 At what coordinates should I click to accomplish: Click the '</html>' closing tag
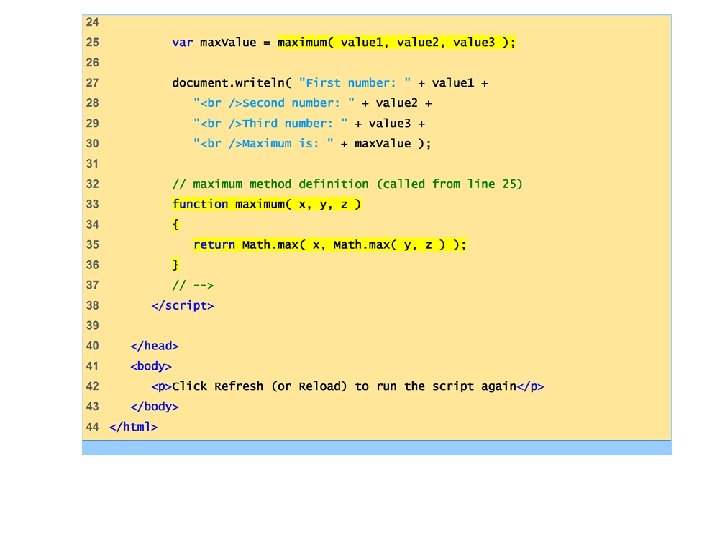[x=133, y=427]
